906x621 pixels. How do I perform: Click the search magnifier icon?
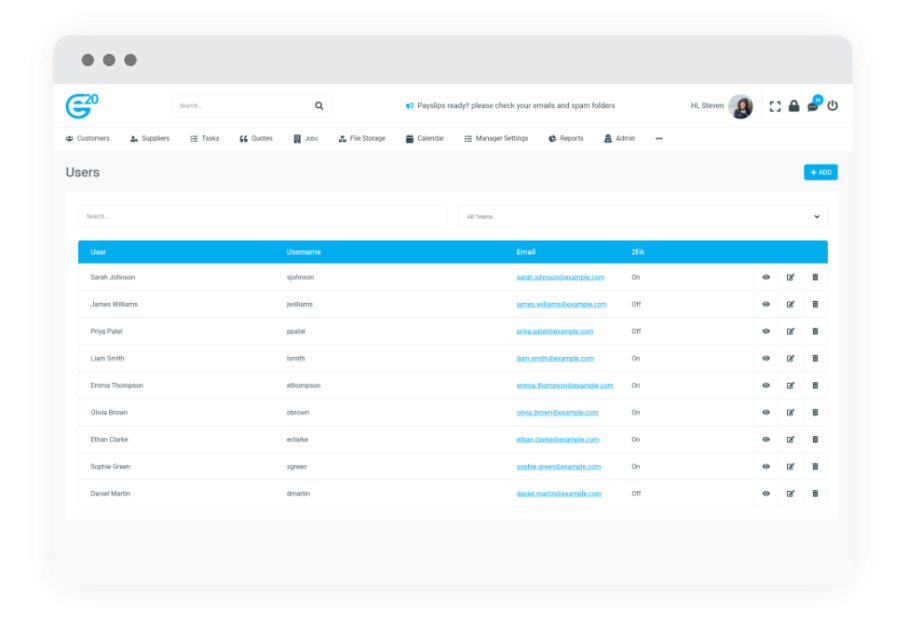pos(319,105)
